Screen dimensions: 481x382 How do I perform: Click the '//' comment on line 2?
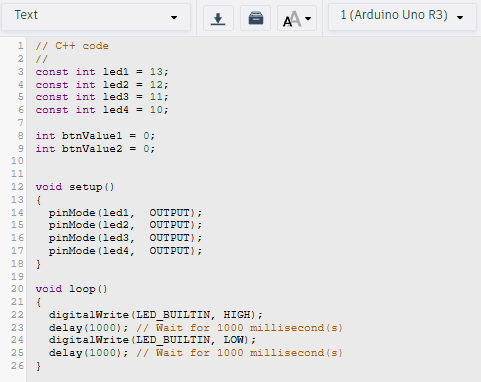42,59
